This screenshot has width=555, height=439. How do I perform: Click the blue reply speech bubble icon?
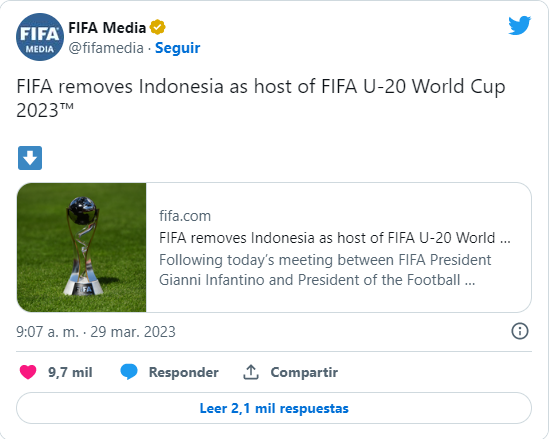pos(129,372)
